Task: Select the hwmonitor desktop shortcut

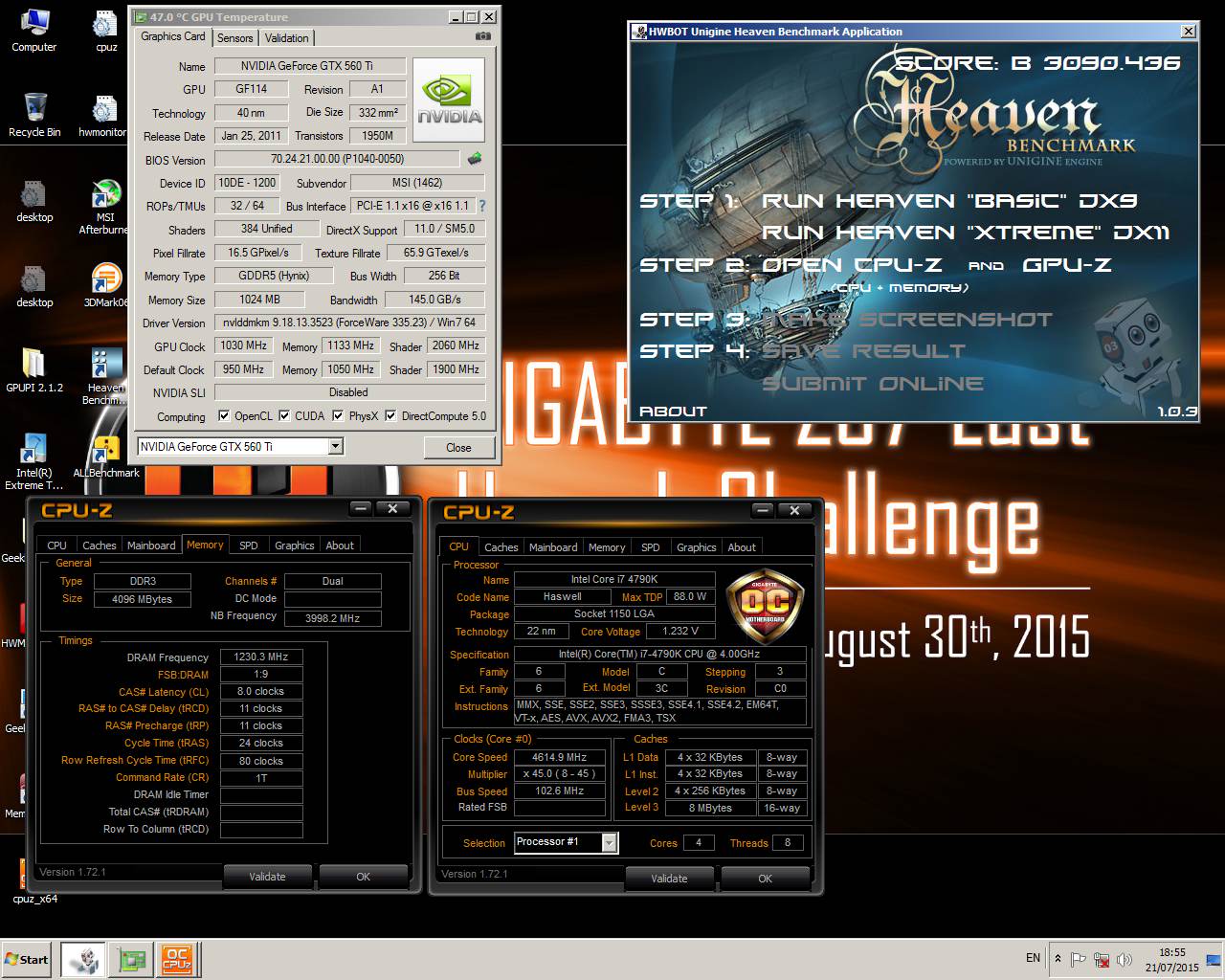Action: click(x=103, y=115)
